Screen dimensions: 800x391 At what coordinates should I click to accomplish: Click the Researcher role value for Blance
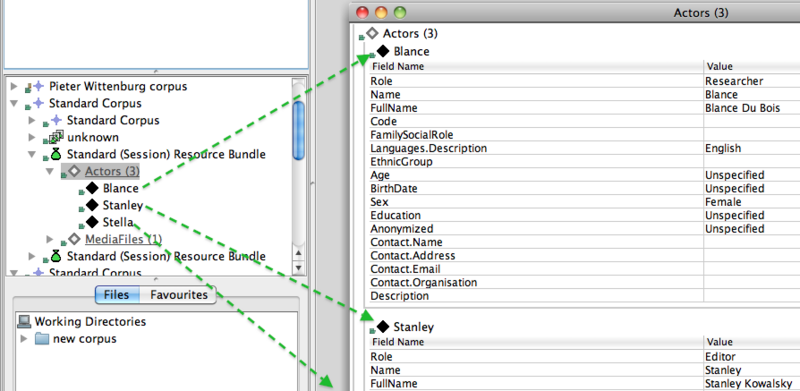(734, 81)
